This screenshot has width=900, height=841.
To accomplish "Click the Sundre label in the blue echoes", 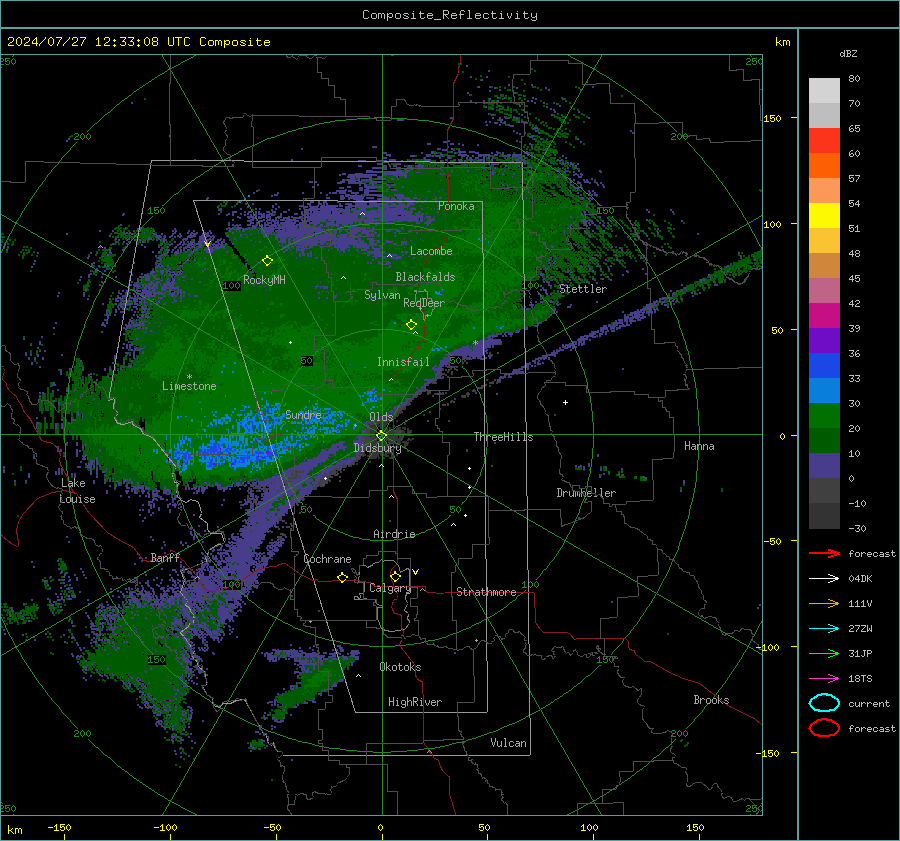I will [303, 414].
